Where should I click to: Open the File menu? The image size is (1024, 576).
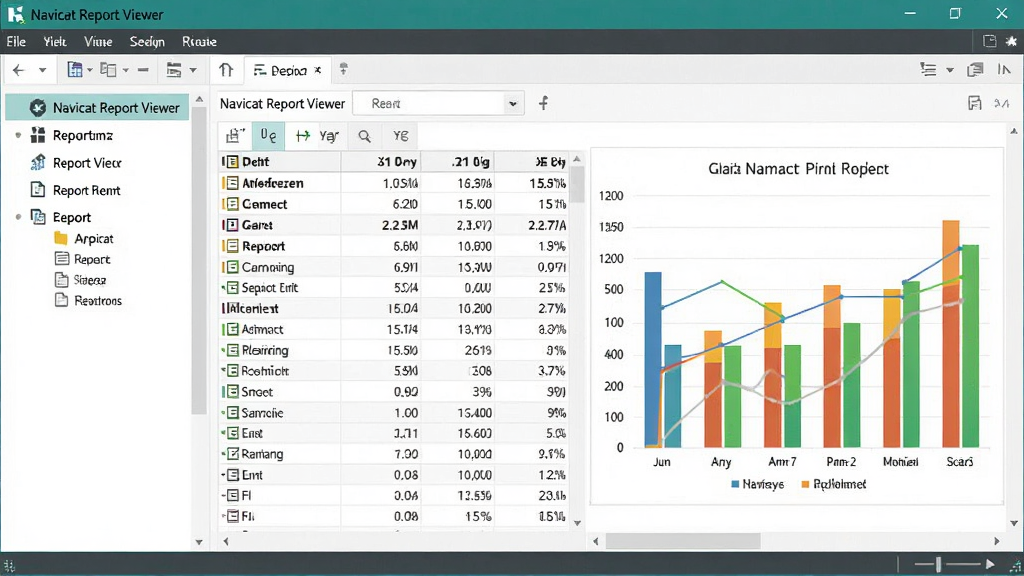tap(16, 42)
